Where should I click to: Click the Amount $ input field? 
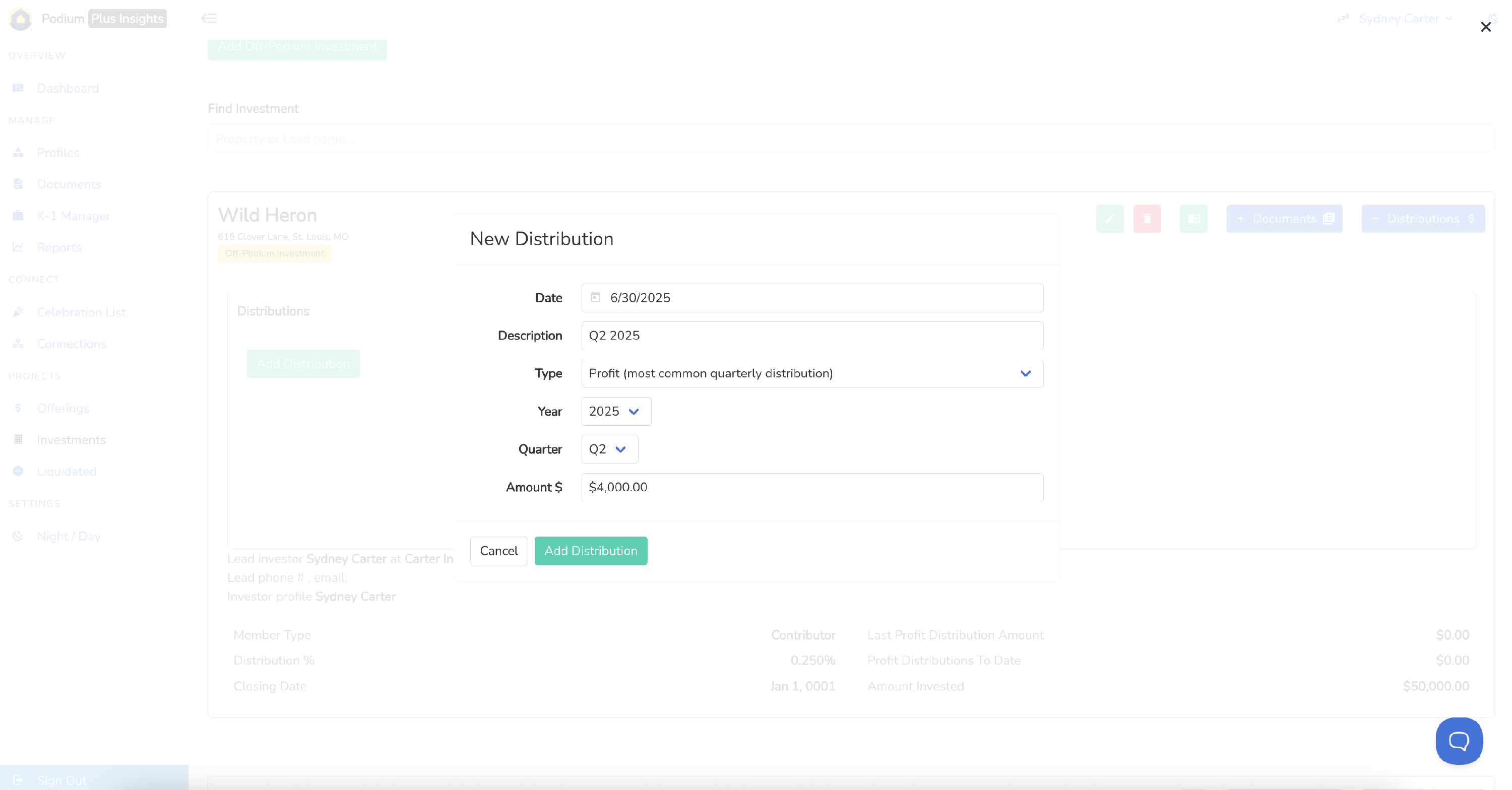click(x=812, y=487)
